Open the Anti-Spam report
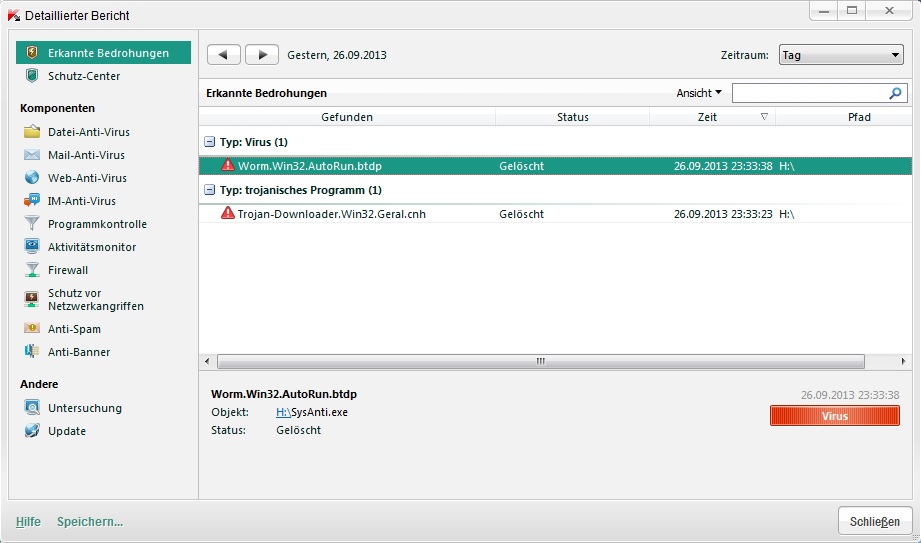This screenshot has height=543, width=921. point(75,329)
